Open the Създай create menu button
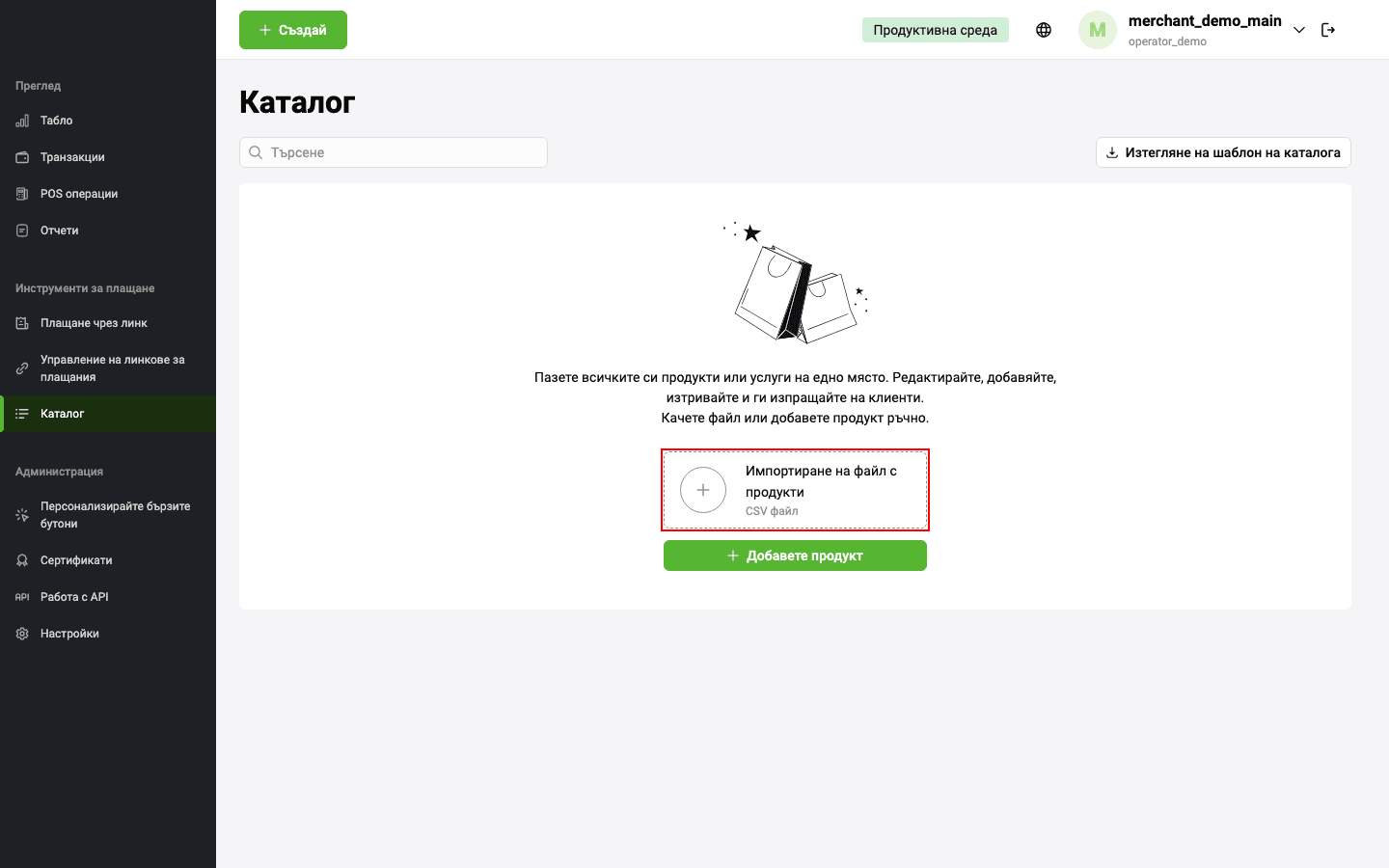Viewport: 1389px width, 868px height. tap(293, 30)
